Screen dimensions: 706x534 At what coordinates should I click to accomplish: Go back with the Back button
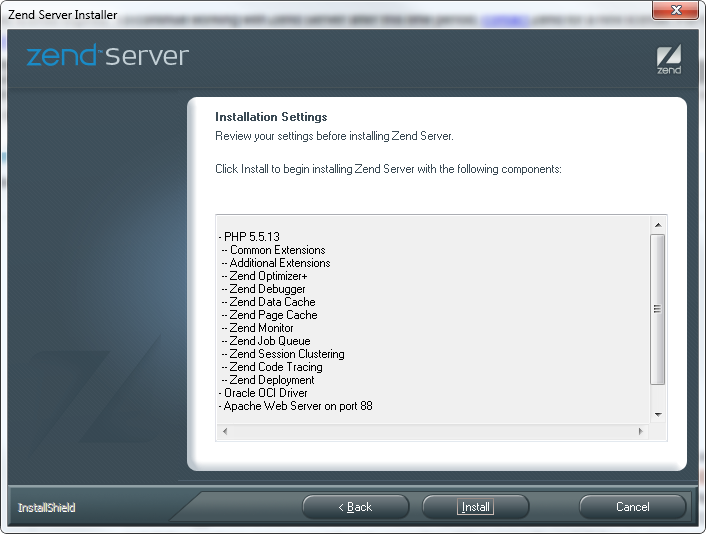pos(355,507)
